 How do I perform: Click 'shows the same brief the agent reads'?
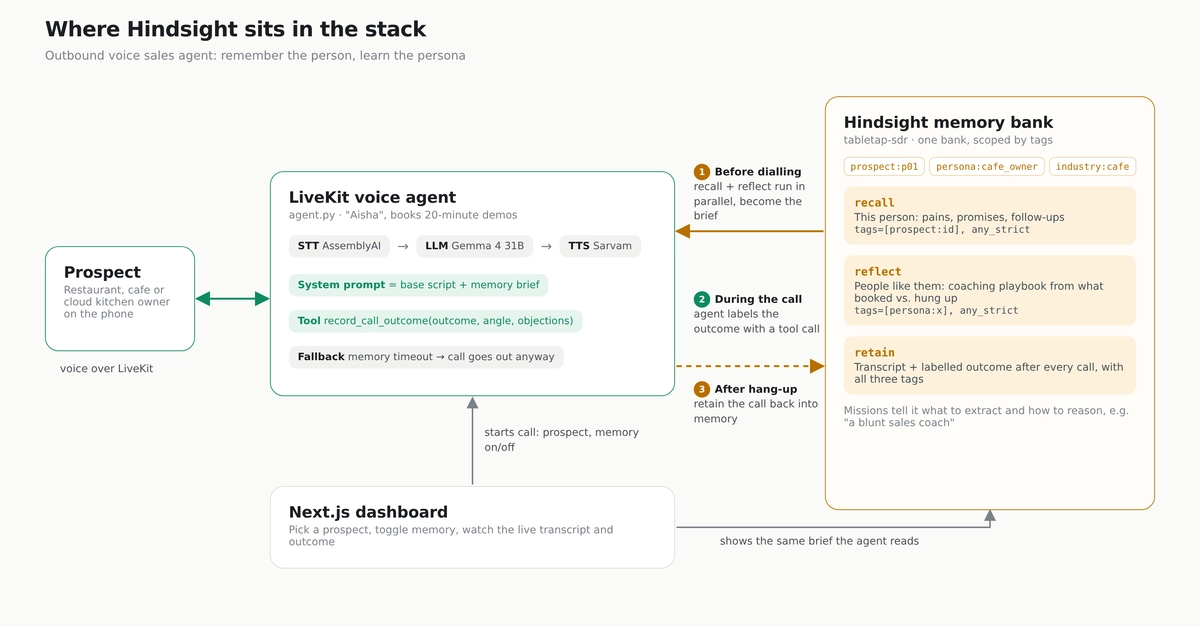click(x=819, y=541)
